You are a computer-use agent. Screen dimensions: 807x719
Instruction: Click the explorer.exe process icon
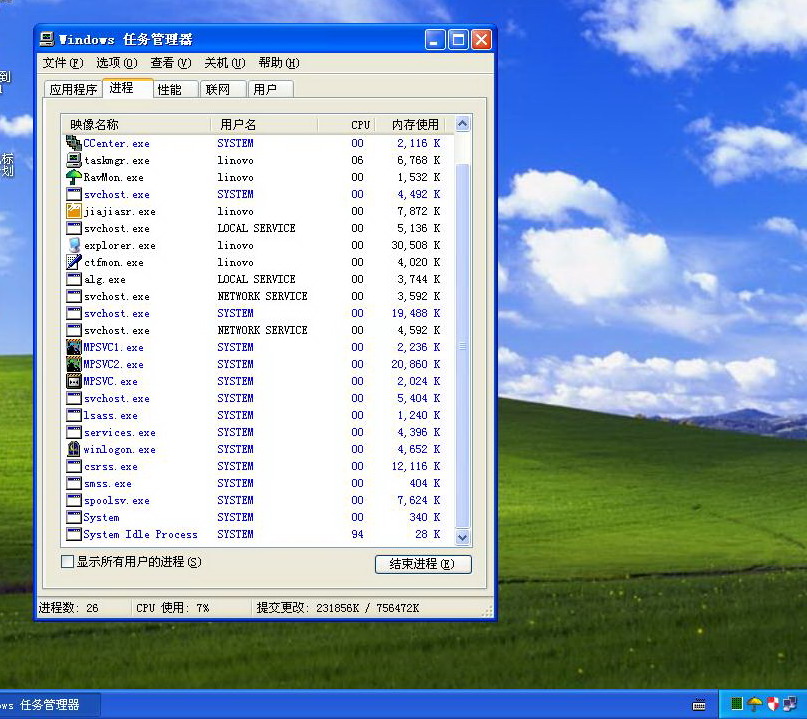(x=74, y=245)
